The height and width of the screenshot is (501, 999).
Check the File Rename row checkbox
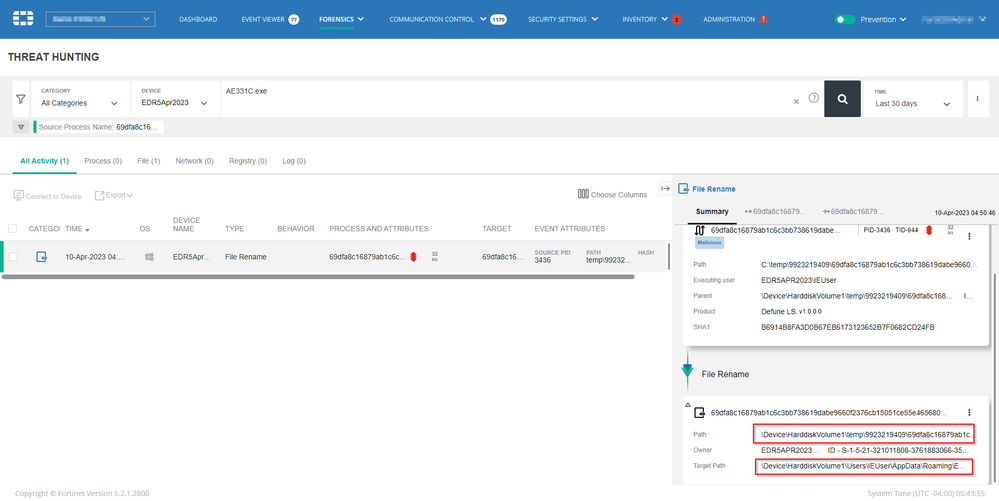pyautogui.click(x=13, y=257)
